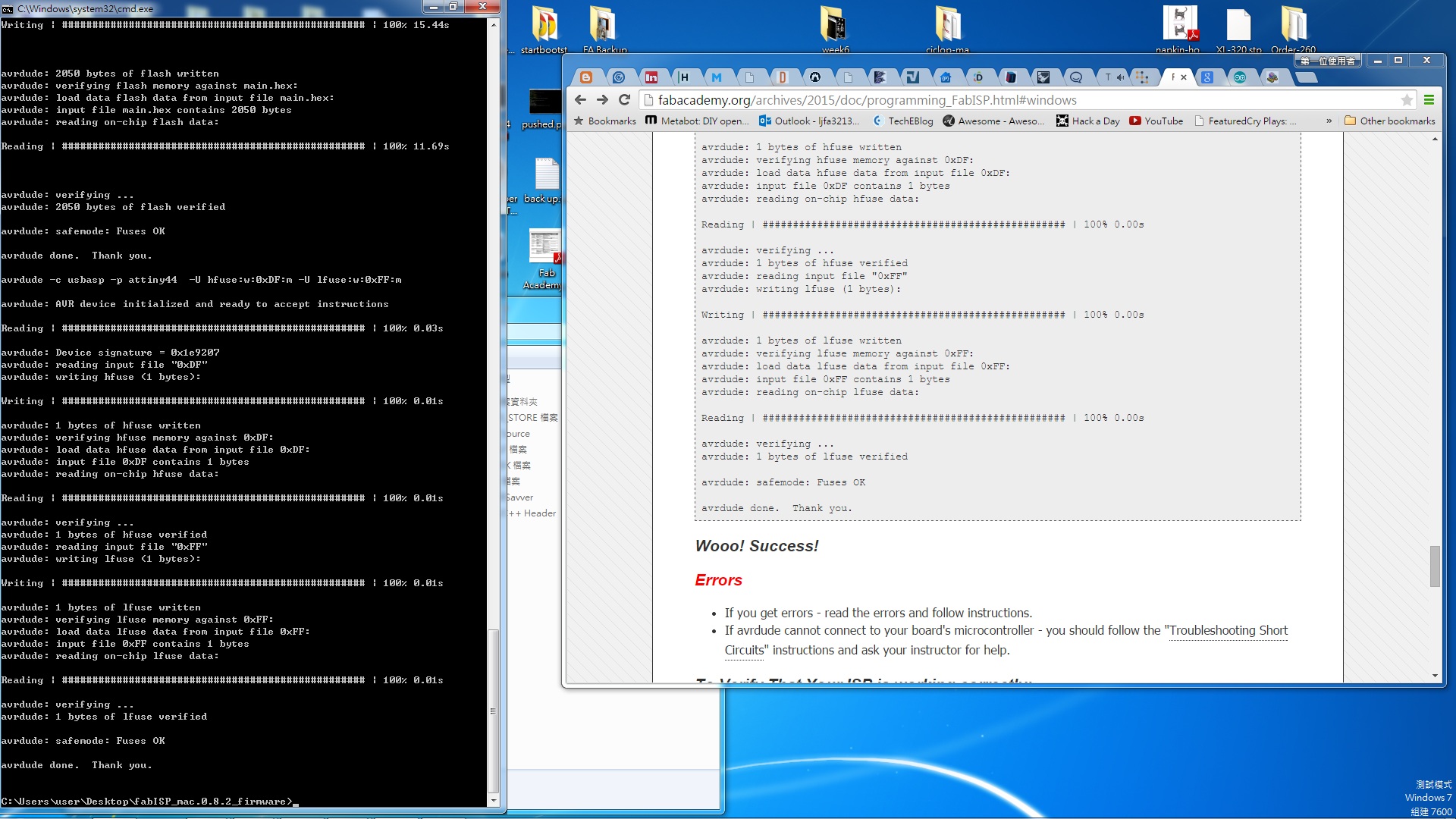Reload the FabISP page
The width and height of the screenshot is (1456, 819).
(624, 100)
